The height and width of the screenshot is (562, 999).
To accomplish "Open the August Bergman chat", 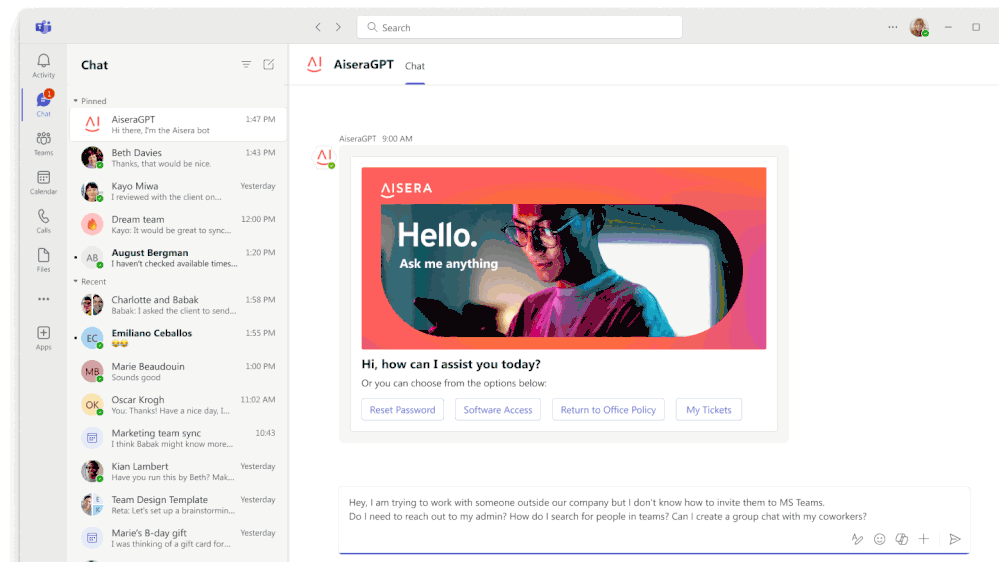I will pos(178,257).
